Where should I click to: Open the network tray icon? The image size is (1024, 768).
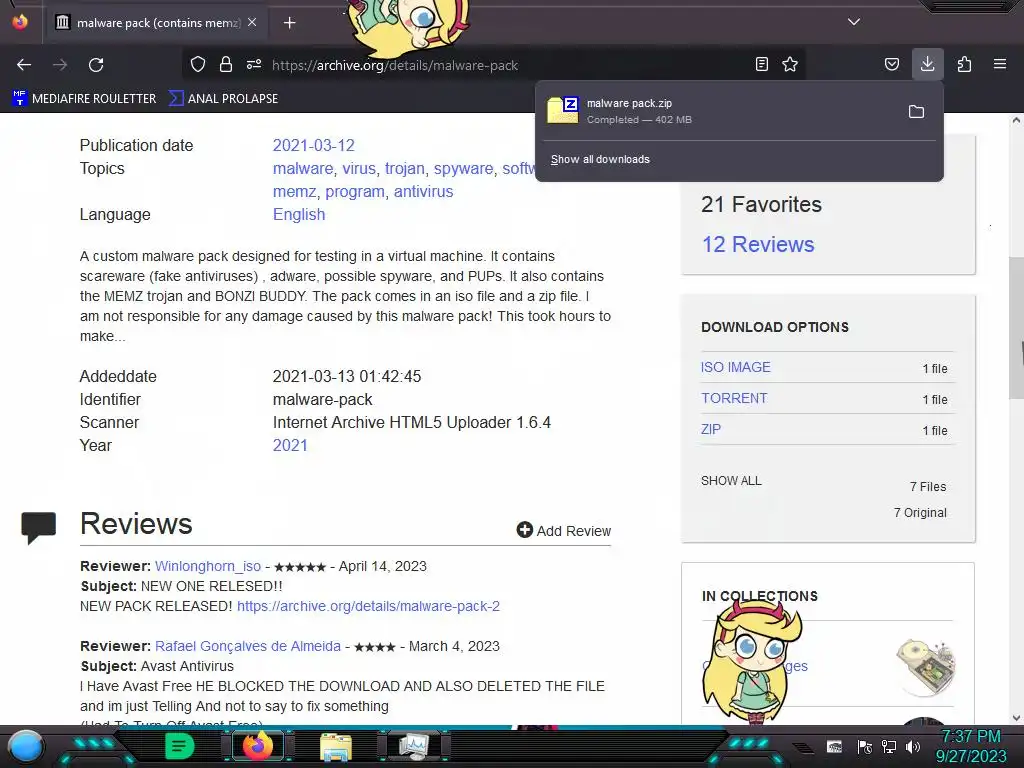pos(889,746)
